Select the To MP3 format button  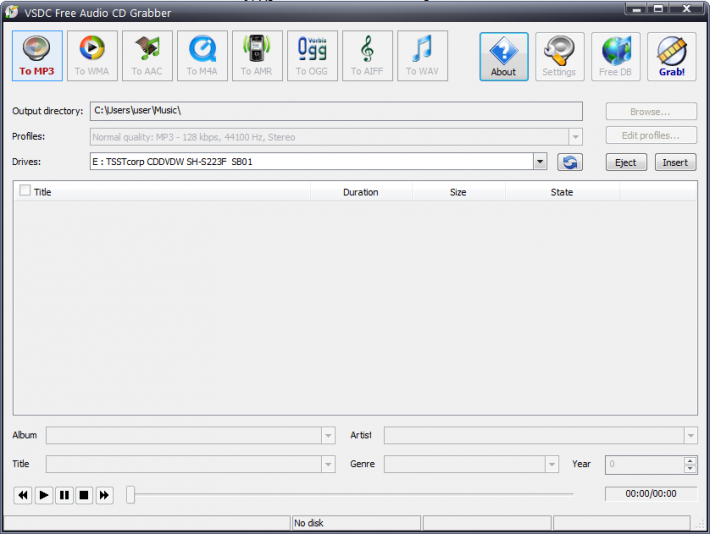point(37,56)
